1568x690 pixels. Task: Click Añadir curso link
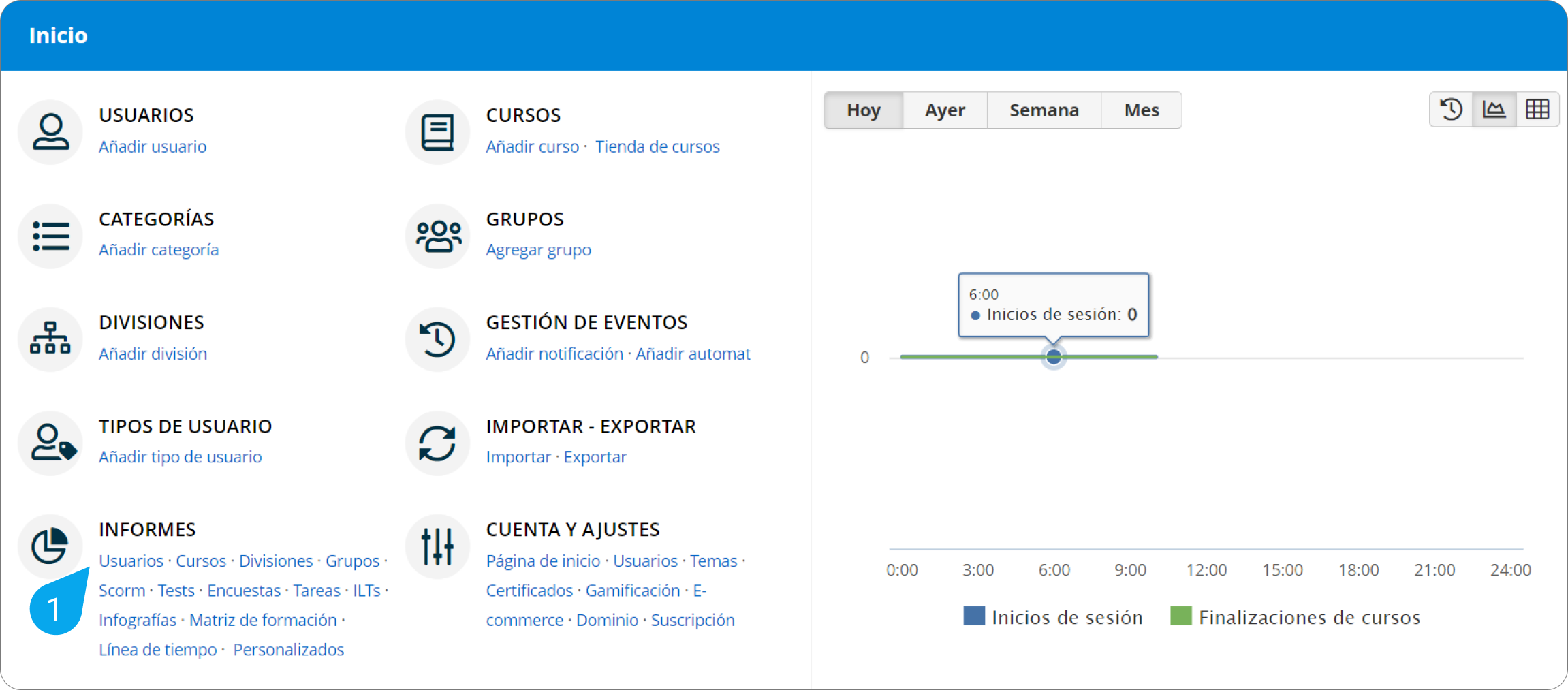click(x=533, y=146)
